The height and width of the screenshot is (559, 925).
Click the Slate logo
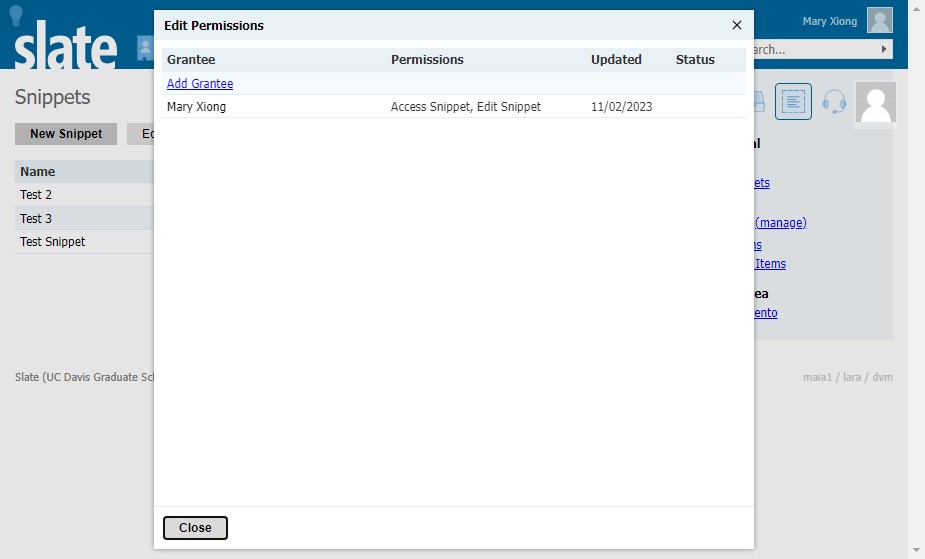65,46
